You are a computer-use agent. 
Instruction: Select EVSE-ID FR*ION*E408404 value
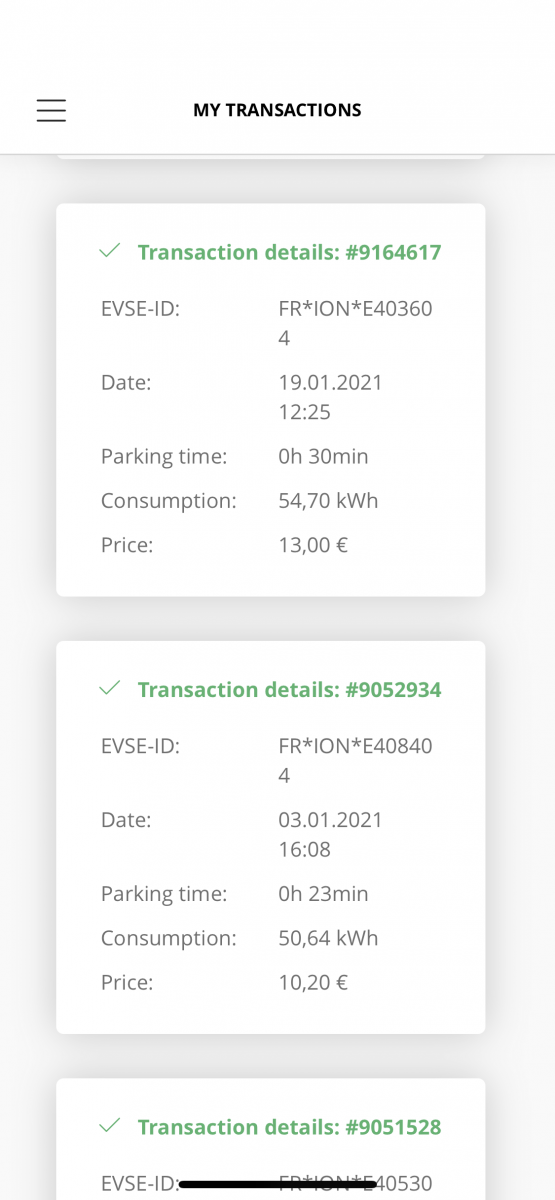coord(355,760)
